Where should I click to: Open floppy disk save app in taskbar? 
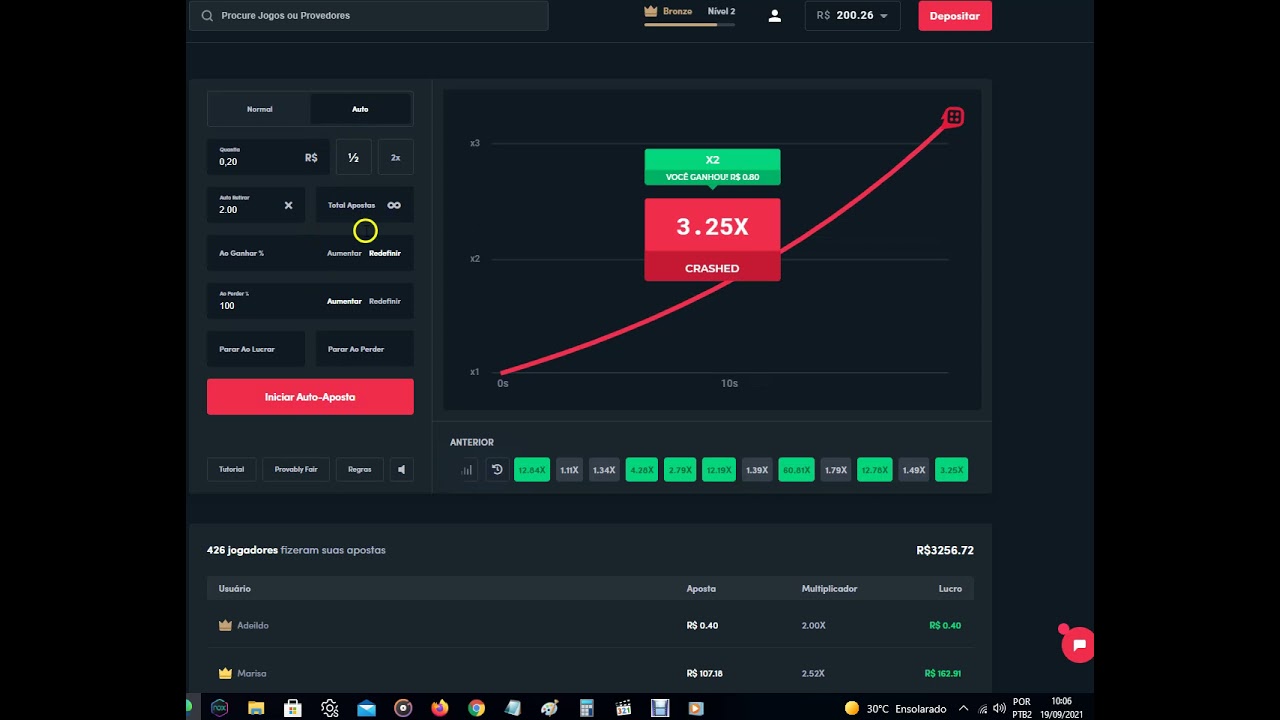coord(660,708)
